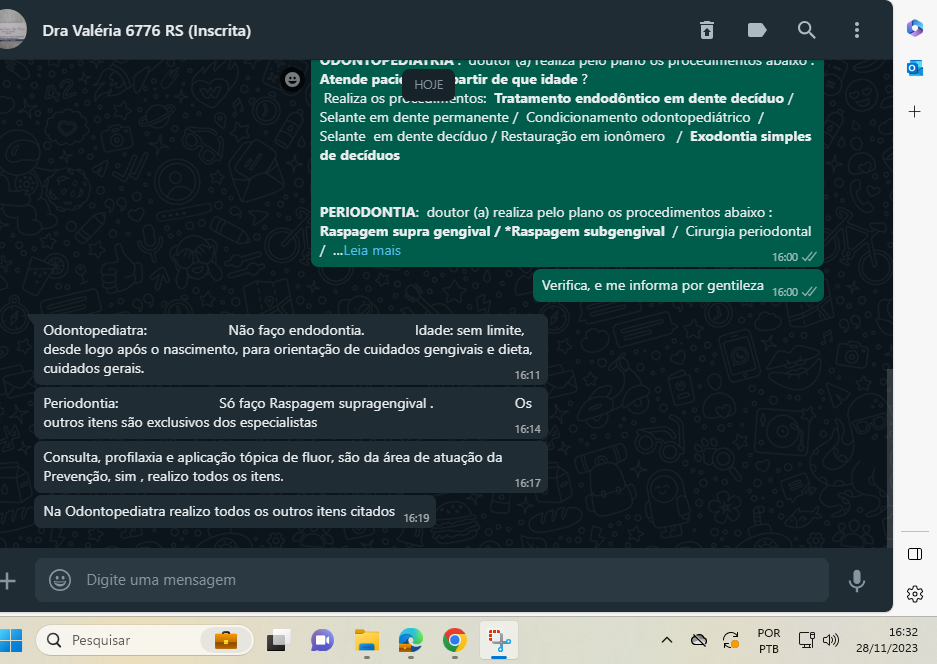Open Outlook from the Edge sidebar

(914, 68)
